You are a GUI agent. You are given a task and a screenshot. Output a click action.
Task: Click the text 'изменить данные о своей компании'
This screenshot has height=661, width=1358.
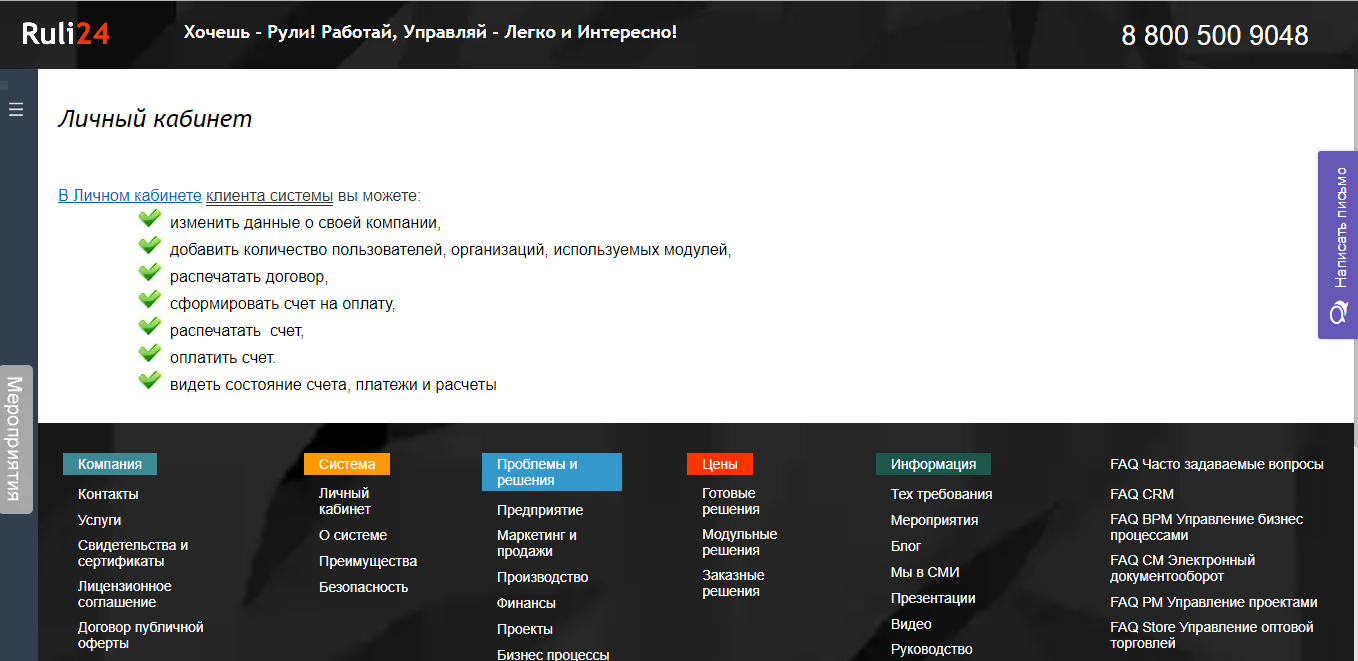305,222
